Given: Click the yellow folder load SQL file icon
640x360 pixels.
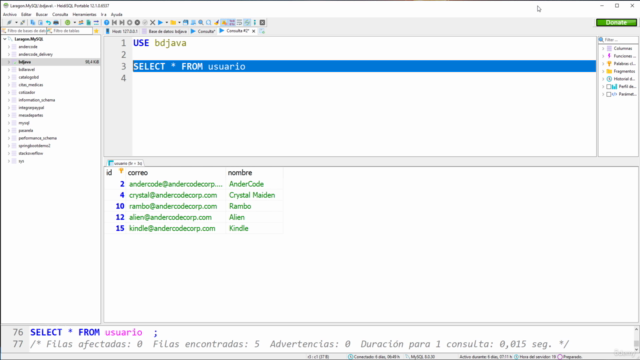Looking at the screenshot, I should (173, 22).
